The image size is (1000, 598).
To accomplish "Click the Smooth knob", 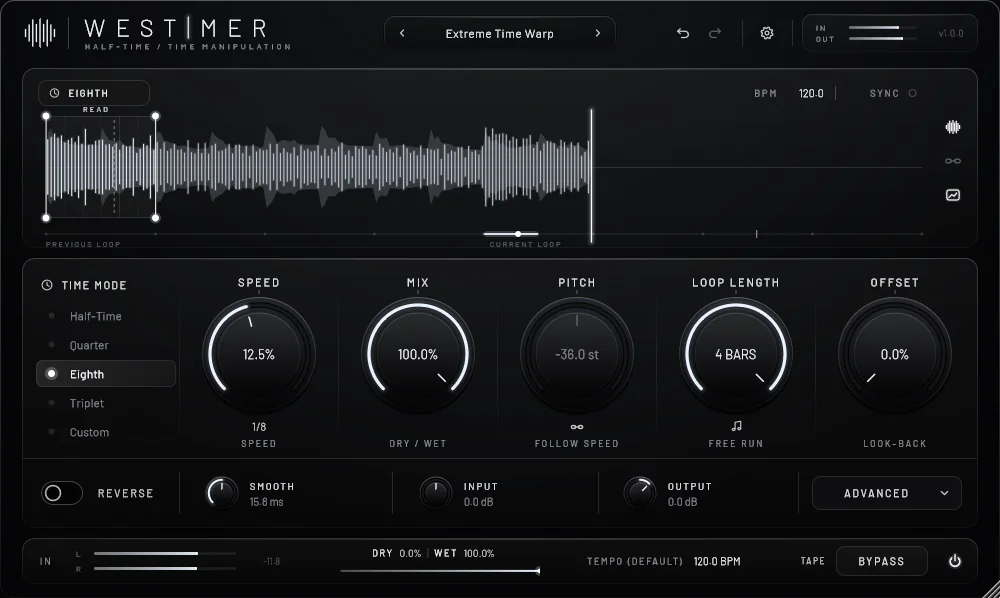I will coord(222,493).
